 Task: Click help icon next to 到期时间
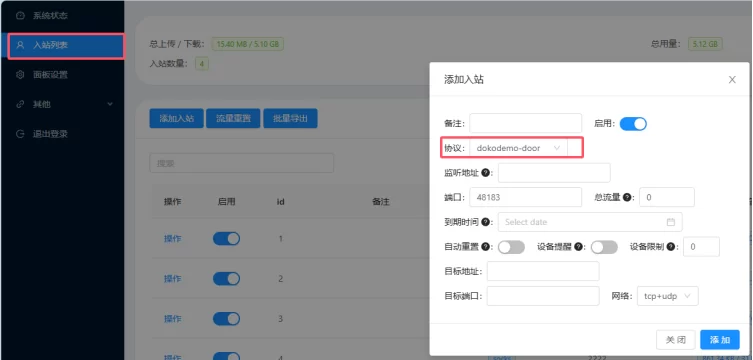(x=485, y=222)
